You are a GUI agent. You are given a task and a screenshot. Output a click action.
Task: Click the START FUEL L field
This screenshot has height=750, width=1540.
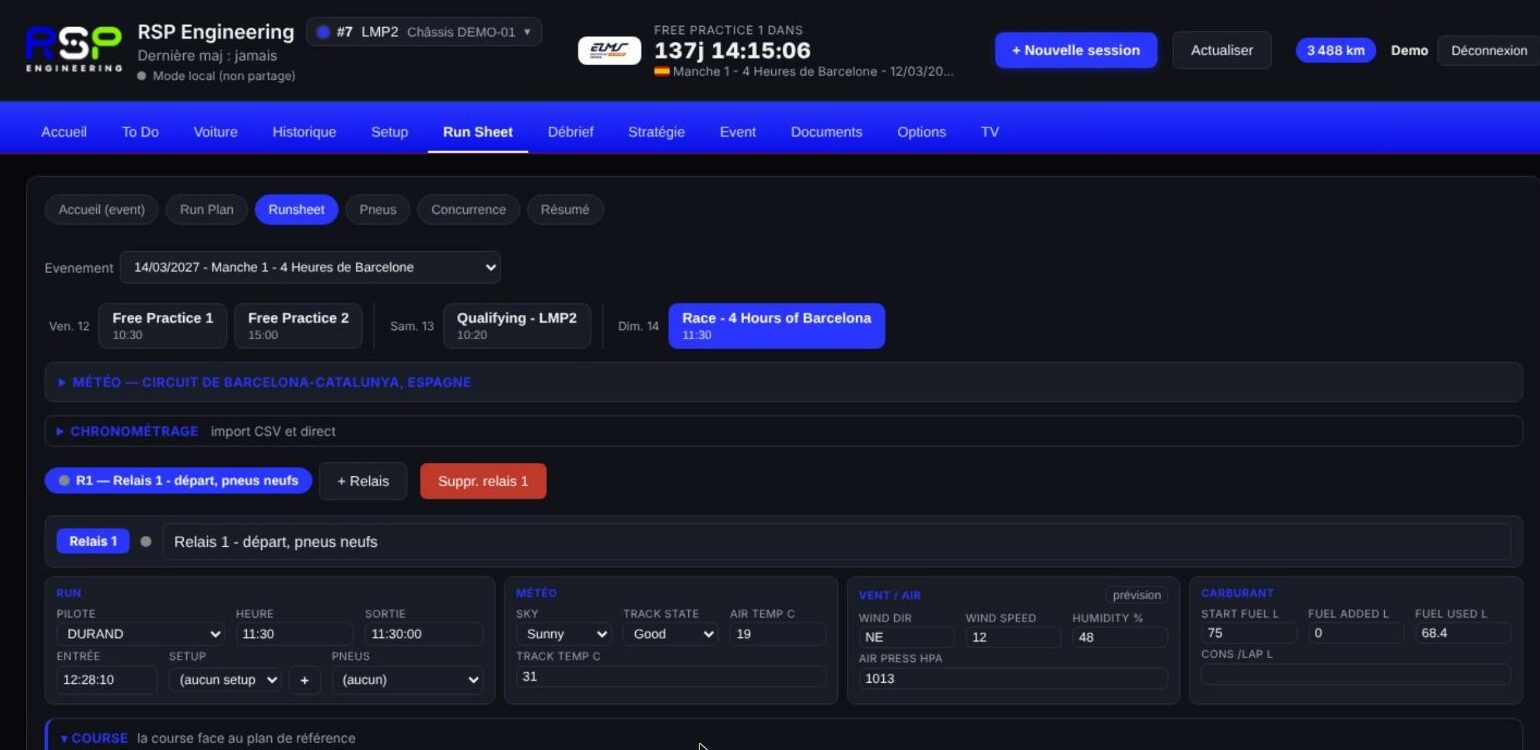pos(1249,633)
